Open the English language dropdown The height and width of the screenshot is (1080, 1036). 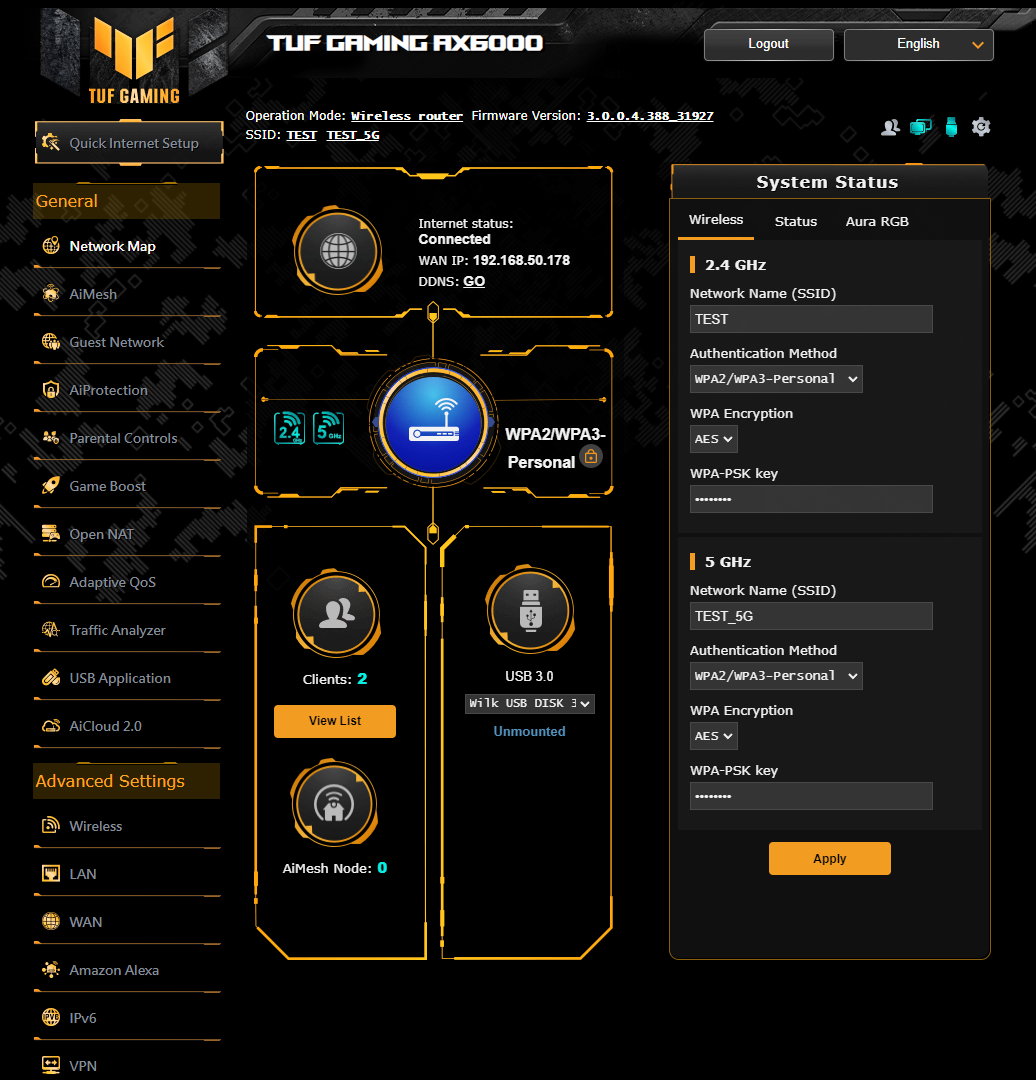pyautogui.click(x=918, y=44)
